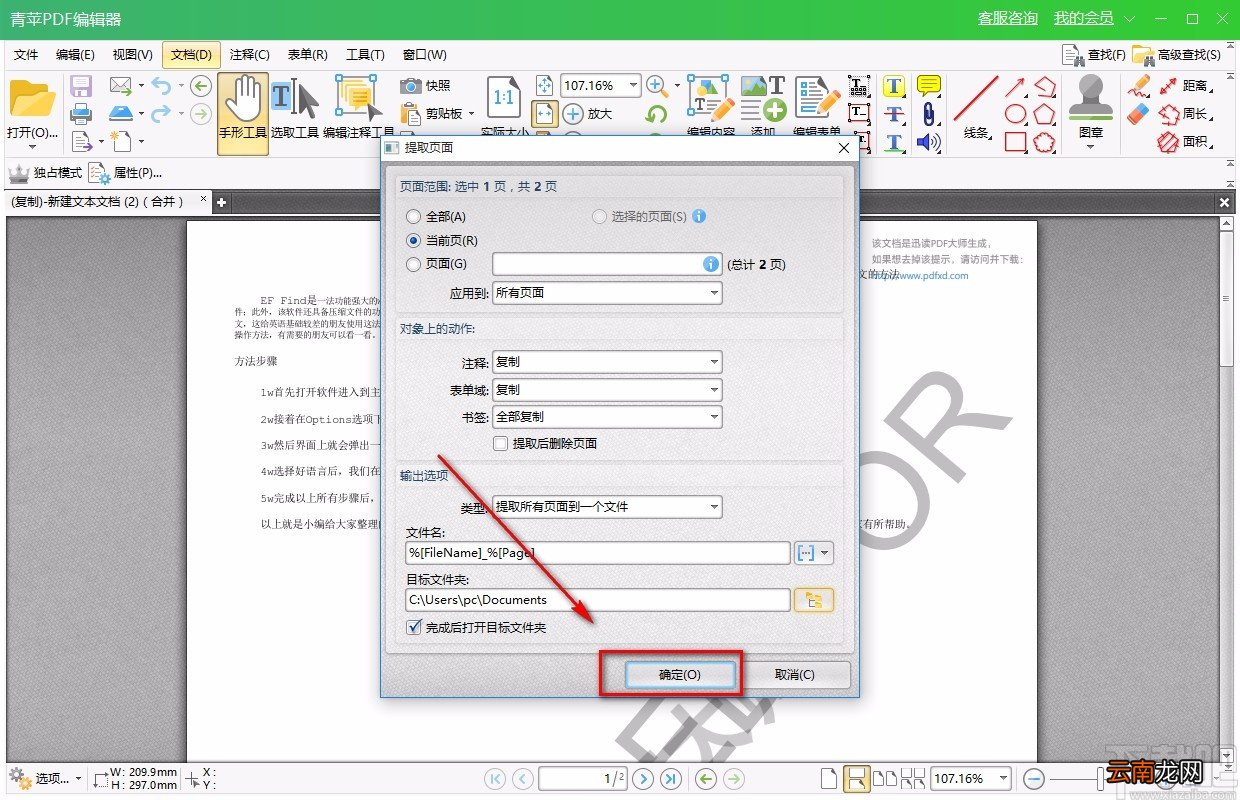The image size is (1240, 800).
Task: Click the yellow sticky note comment tool
Action: 929,86
